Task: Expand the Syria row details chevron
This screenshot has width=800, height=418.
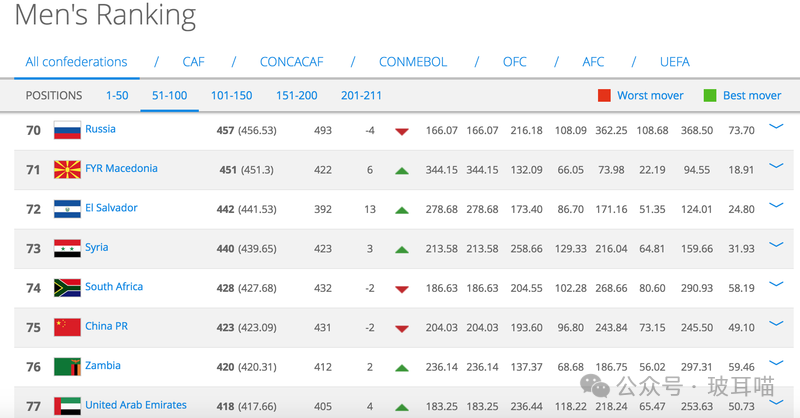Action: (x=776, y=245)
